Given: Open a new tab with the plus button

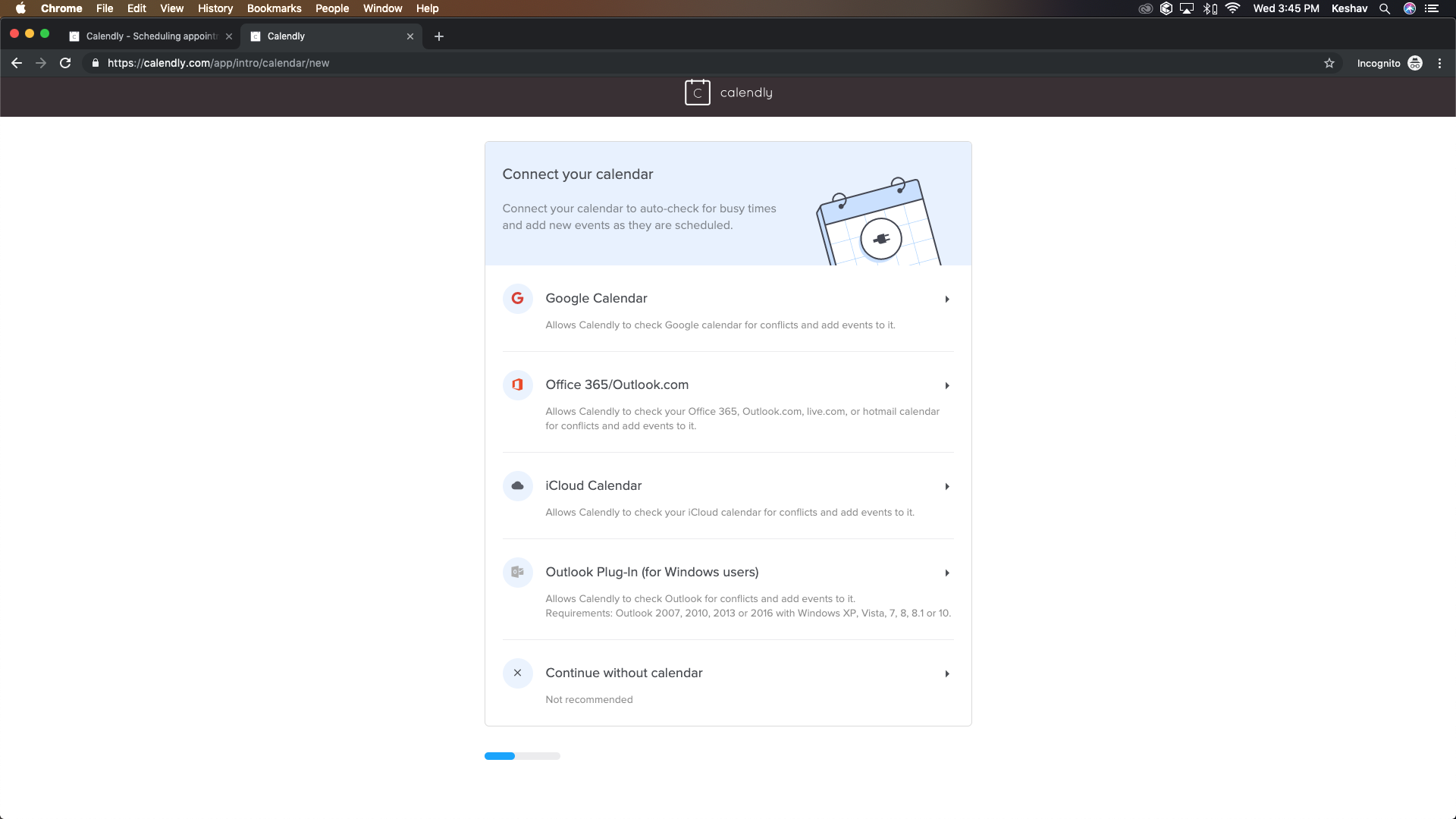Looking at the screenshot, I should [x=439, y=36].
